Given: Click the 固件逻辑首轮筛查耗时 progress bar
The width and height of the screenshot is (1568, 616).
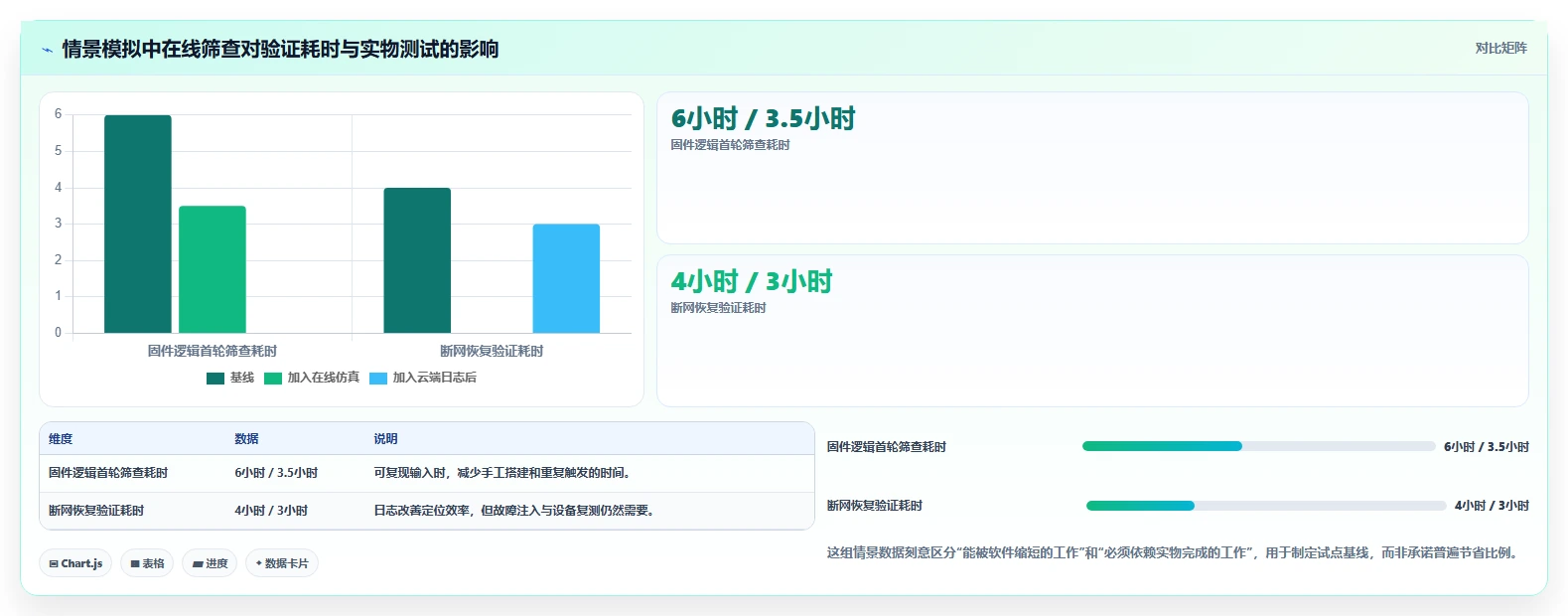Looking at the screenshot, I should click(1259, 446).
